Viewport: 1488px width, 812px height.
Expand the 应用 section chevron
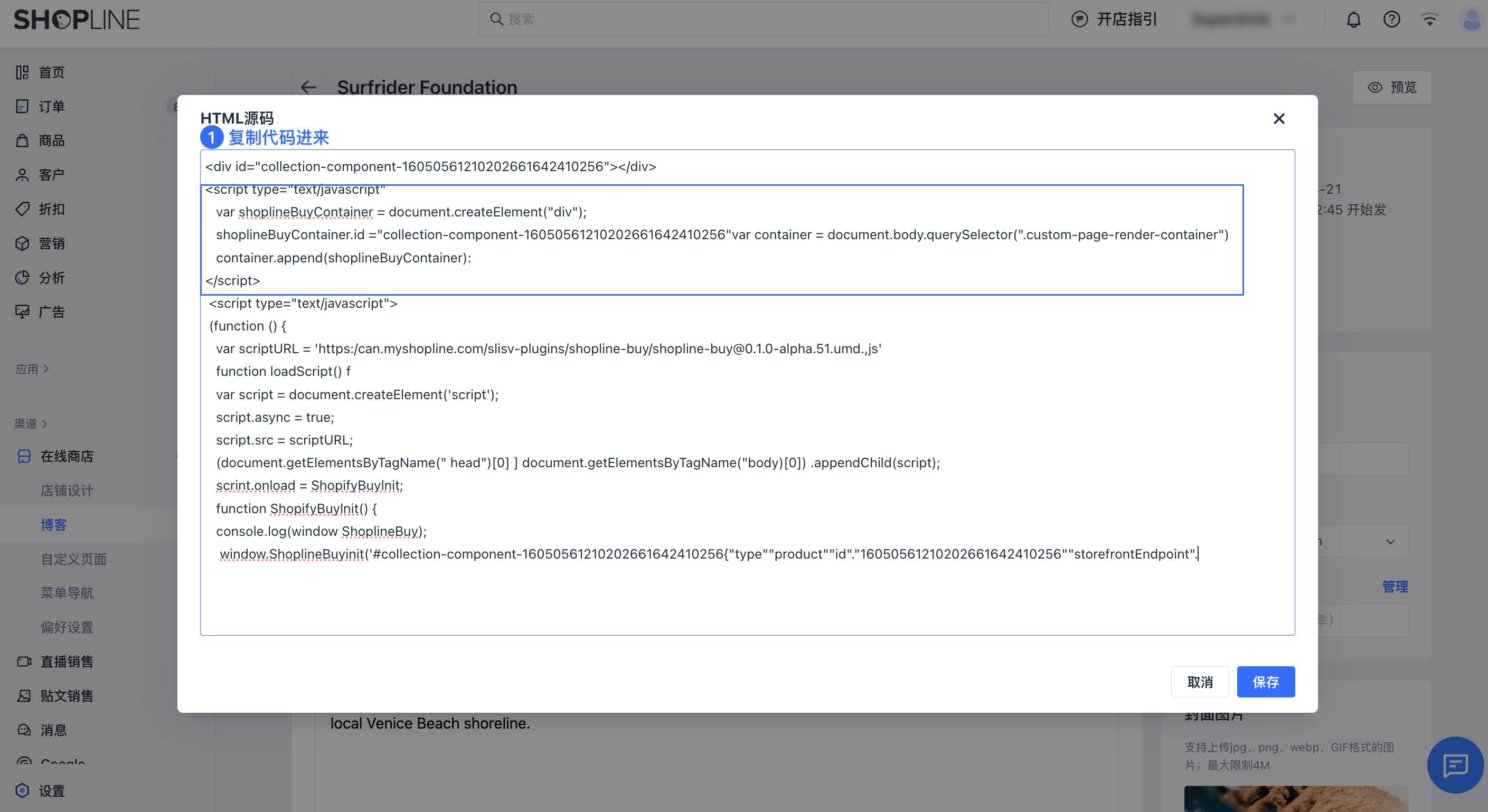[x=46, y=369]
